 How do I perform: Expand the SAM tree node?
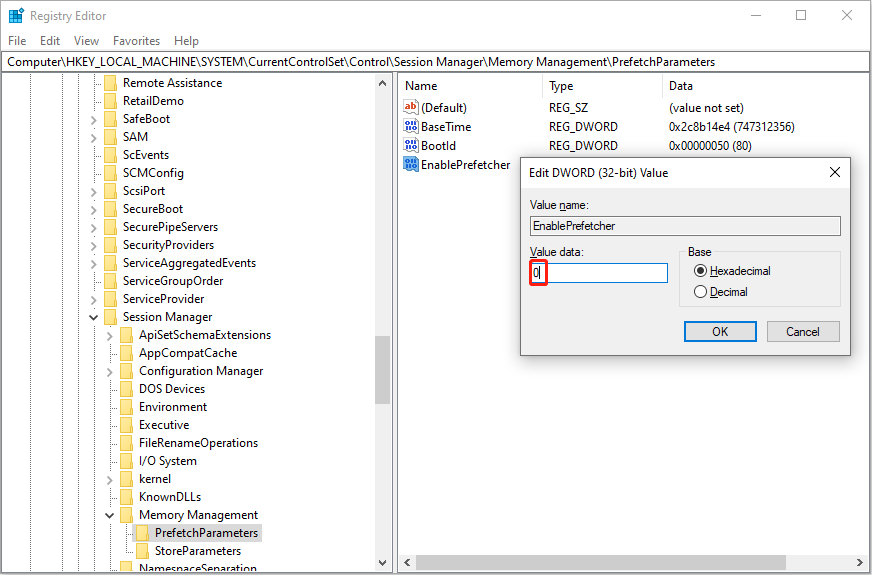tap(93, 137)
